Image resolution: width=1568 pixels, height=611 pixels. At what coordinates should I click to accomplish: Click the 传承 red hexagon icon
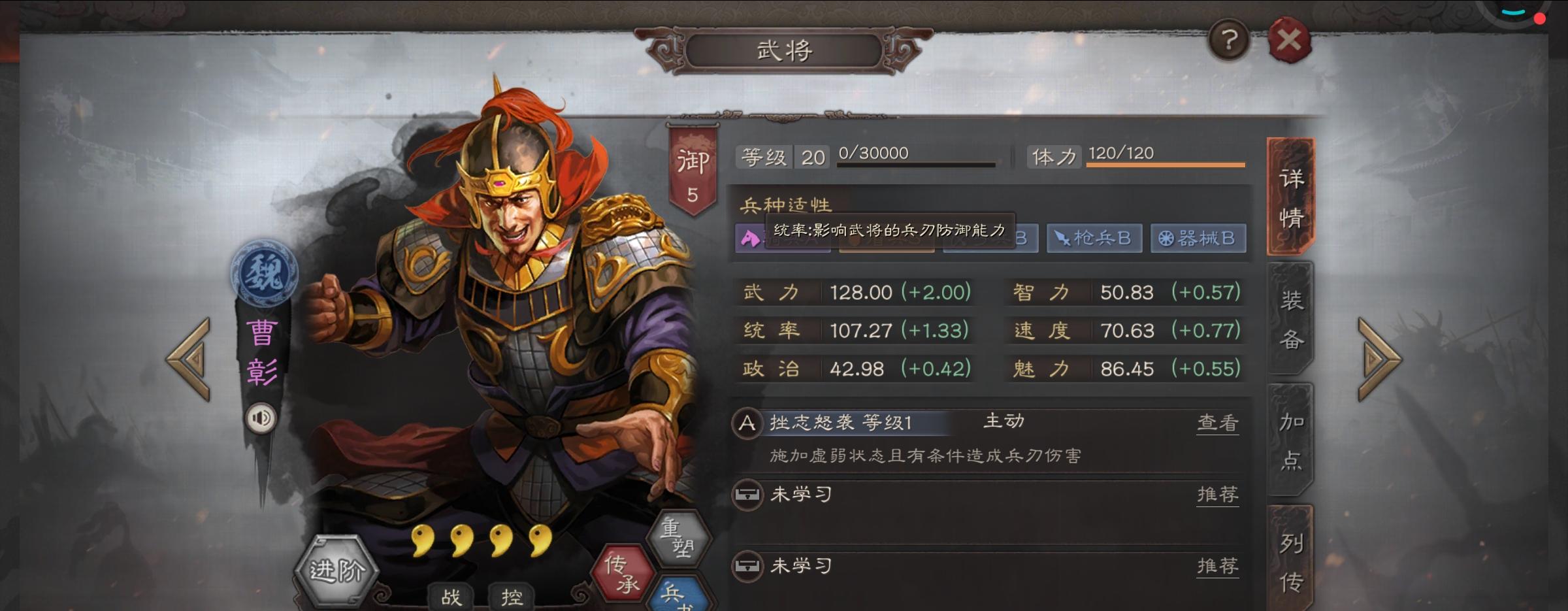pyautogui.click(x=621, y=573)
